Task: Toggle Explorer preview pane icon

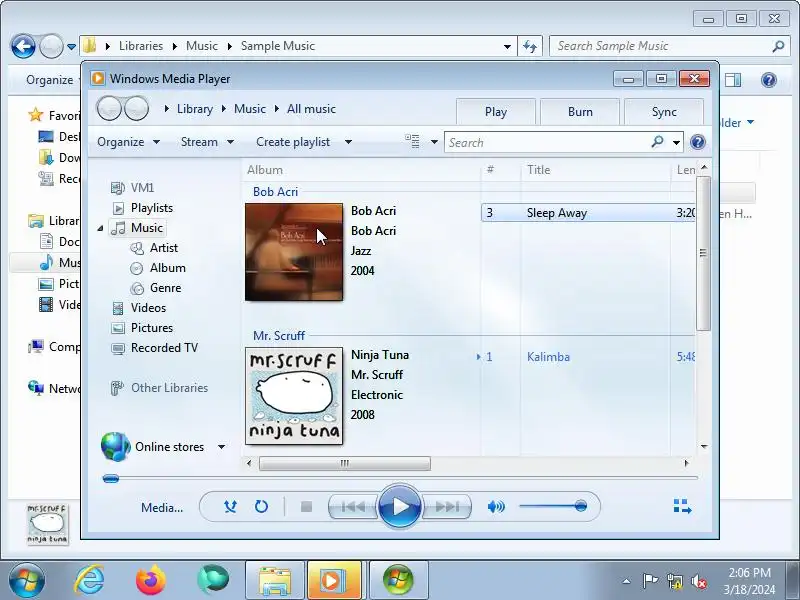Action: [x=733, y=80]
